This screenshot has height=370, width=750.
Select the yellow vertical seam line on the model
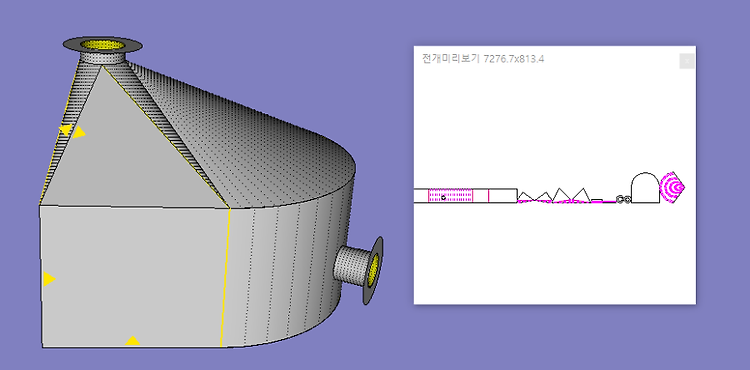pos(225,277)
